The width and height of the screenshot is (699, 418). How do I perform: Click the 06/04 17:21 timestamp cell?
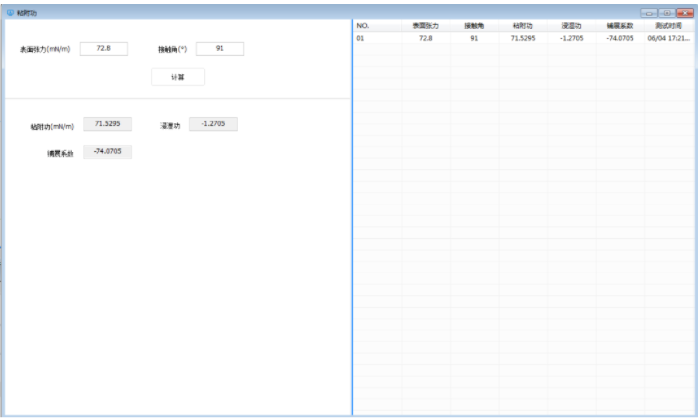pos(668,37)
